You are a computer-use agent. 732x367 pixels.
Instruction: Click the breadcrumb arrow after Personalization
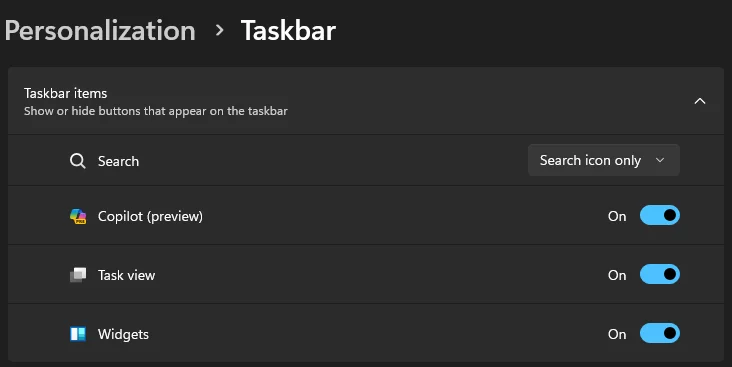coord(219,30)
